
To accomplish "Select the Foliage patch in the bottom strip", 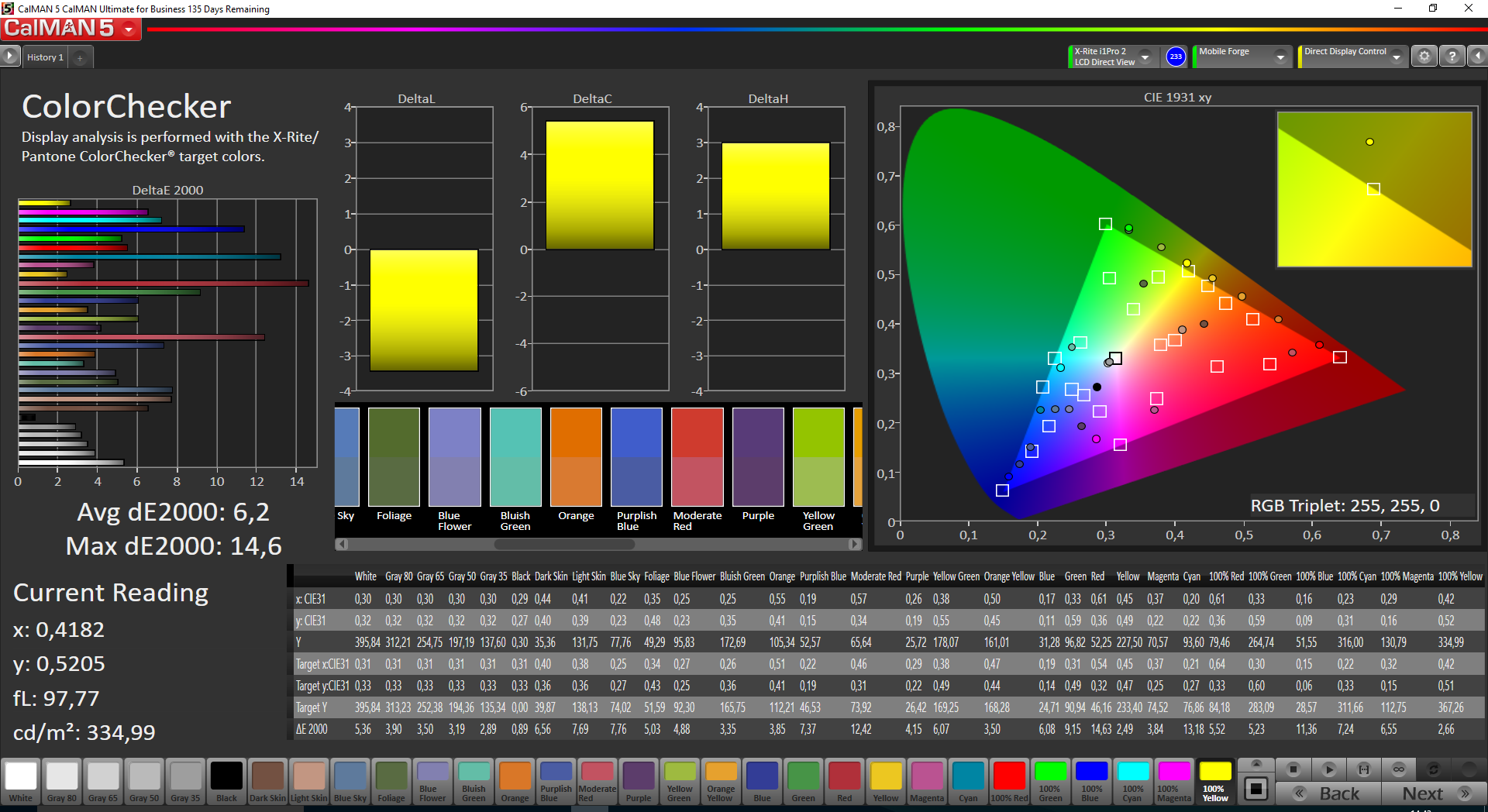I will [391, 782].
